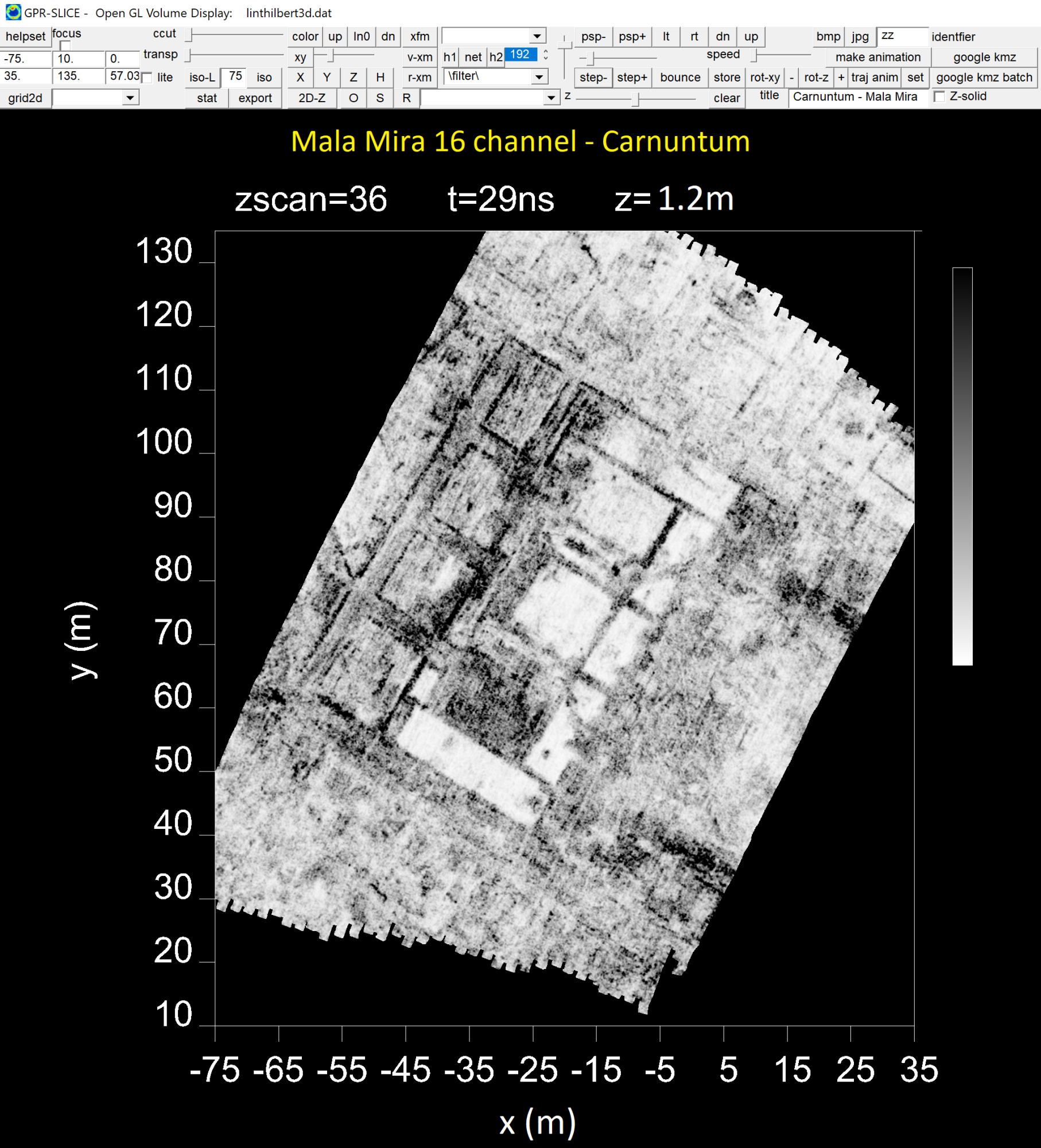Click the google kmz batch button
This screenshot has height=1148, width=1041.
click(x=984, y=77)
